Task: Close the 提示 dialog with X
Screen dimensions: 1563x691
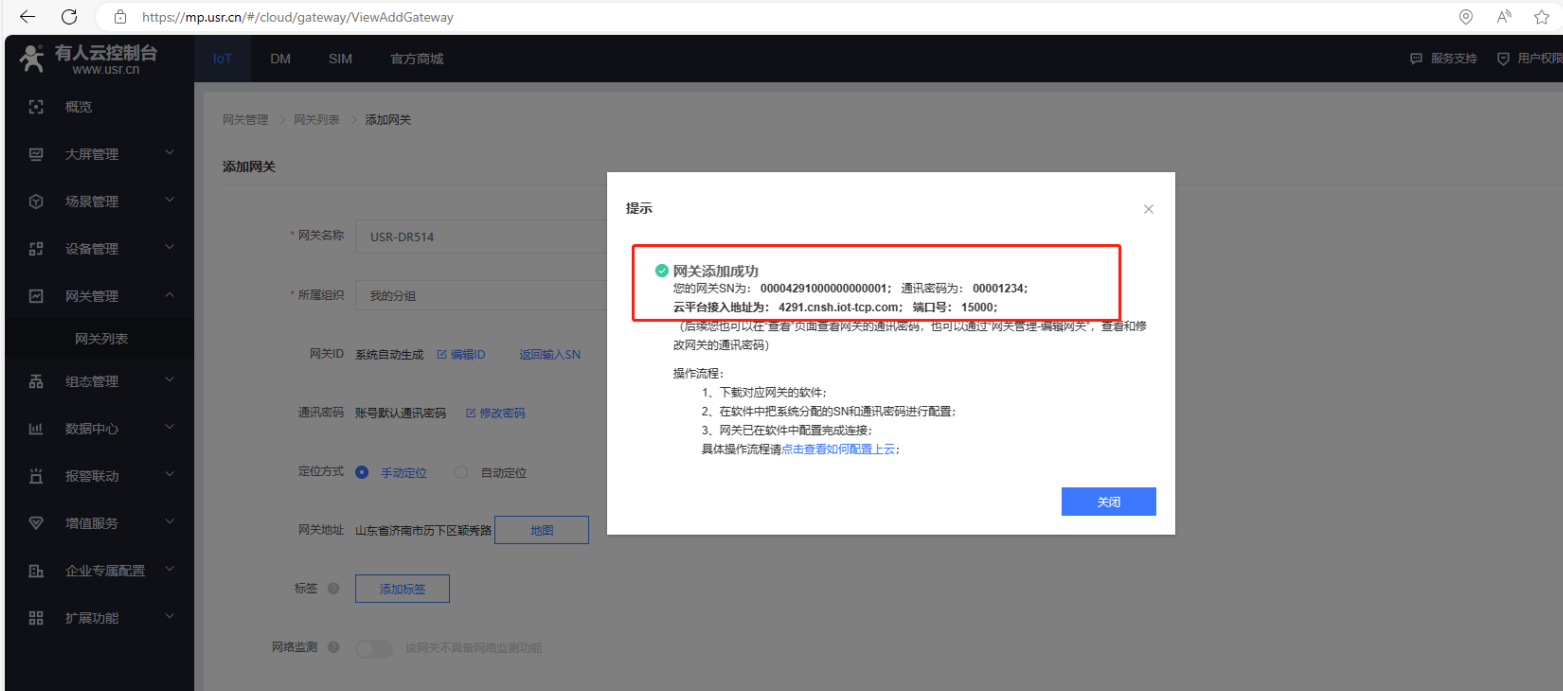Action: pyautogui.click(x=1148, y=209)
